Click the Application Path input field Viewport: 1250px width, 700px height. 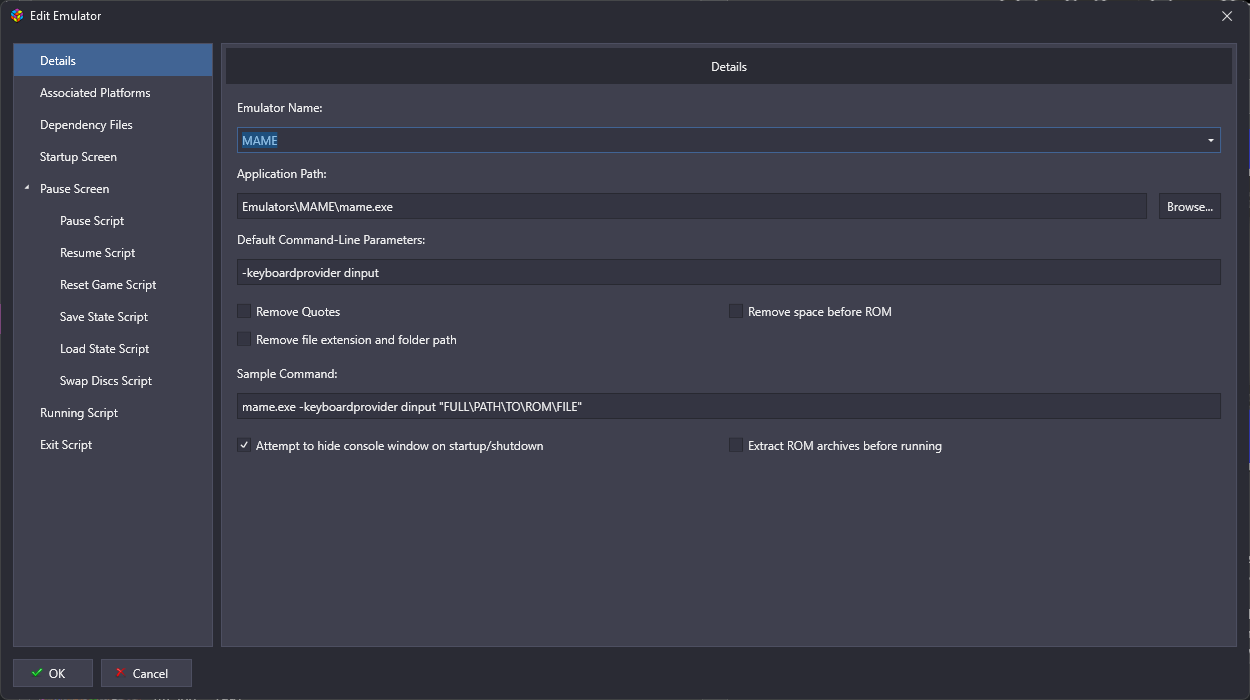pos(692,206)
